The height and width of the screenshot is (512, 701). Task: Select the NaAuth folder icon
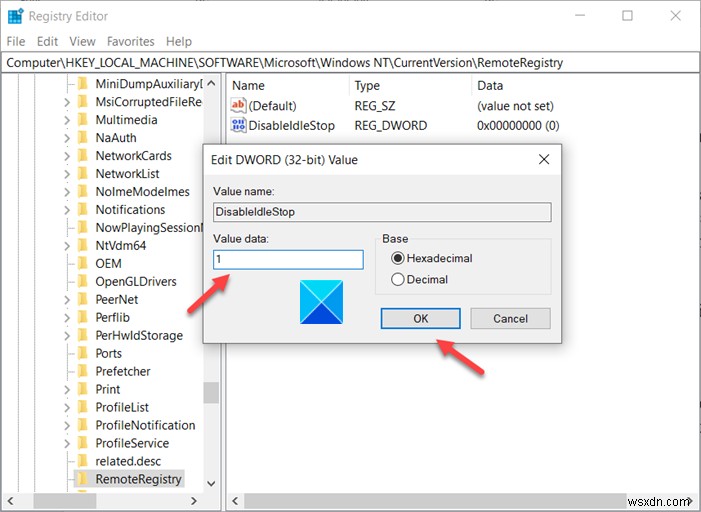83,138
